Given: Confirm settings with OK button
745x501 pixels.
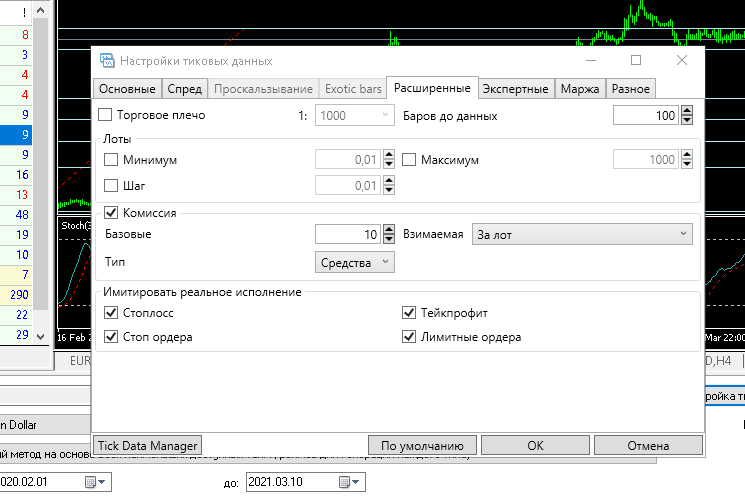Looking at the screenshot, I should [535, 445].
